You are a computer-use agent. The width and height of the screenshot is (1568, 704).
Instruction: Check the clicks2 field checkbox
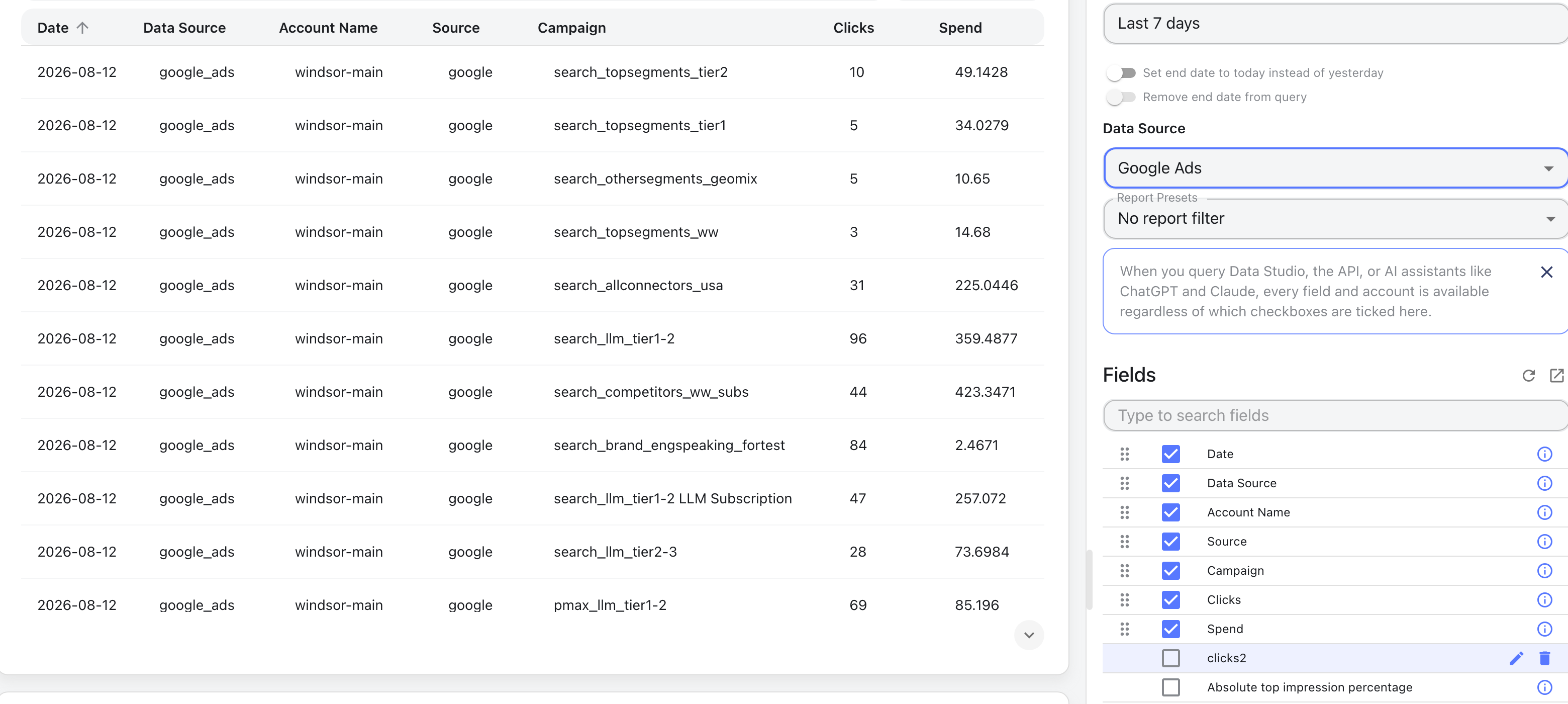click(1170, 658)
